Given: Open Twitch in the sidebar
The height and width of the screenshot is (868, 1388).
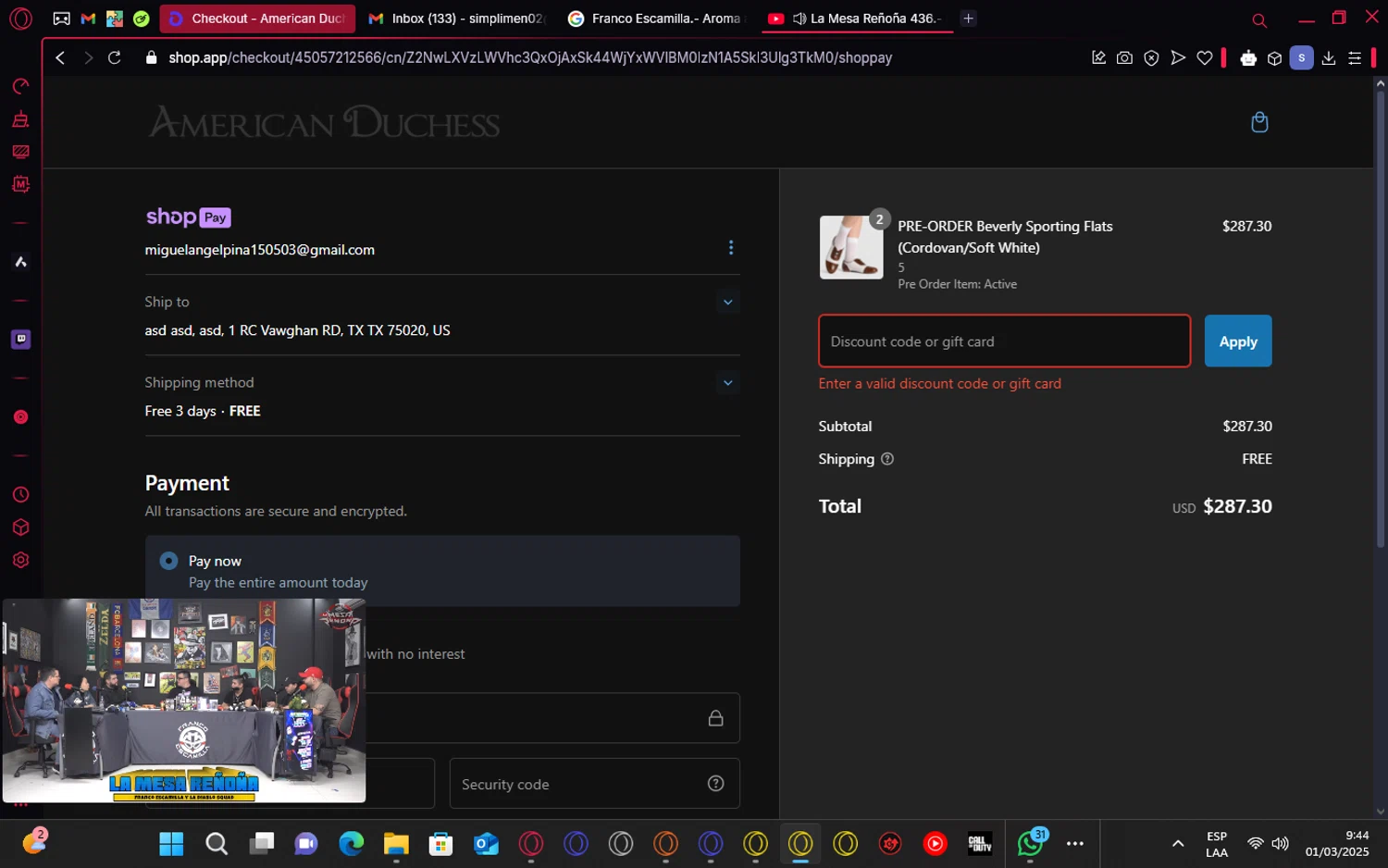Looking at the screenshot, I should coord(20,339).
